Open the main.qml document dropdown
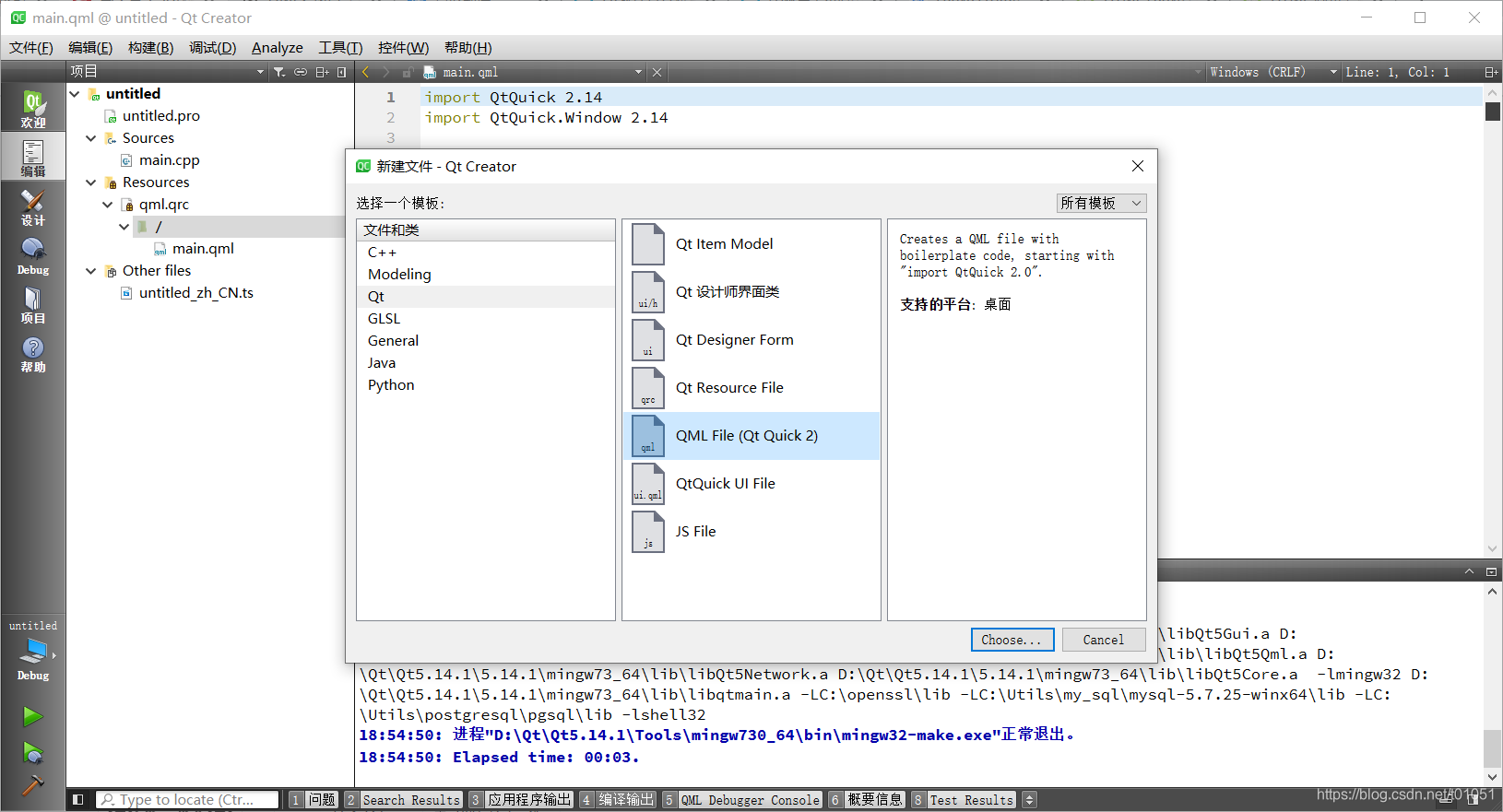The image size is (1503, 812). 533,72
